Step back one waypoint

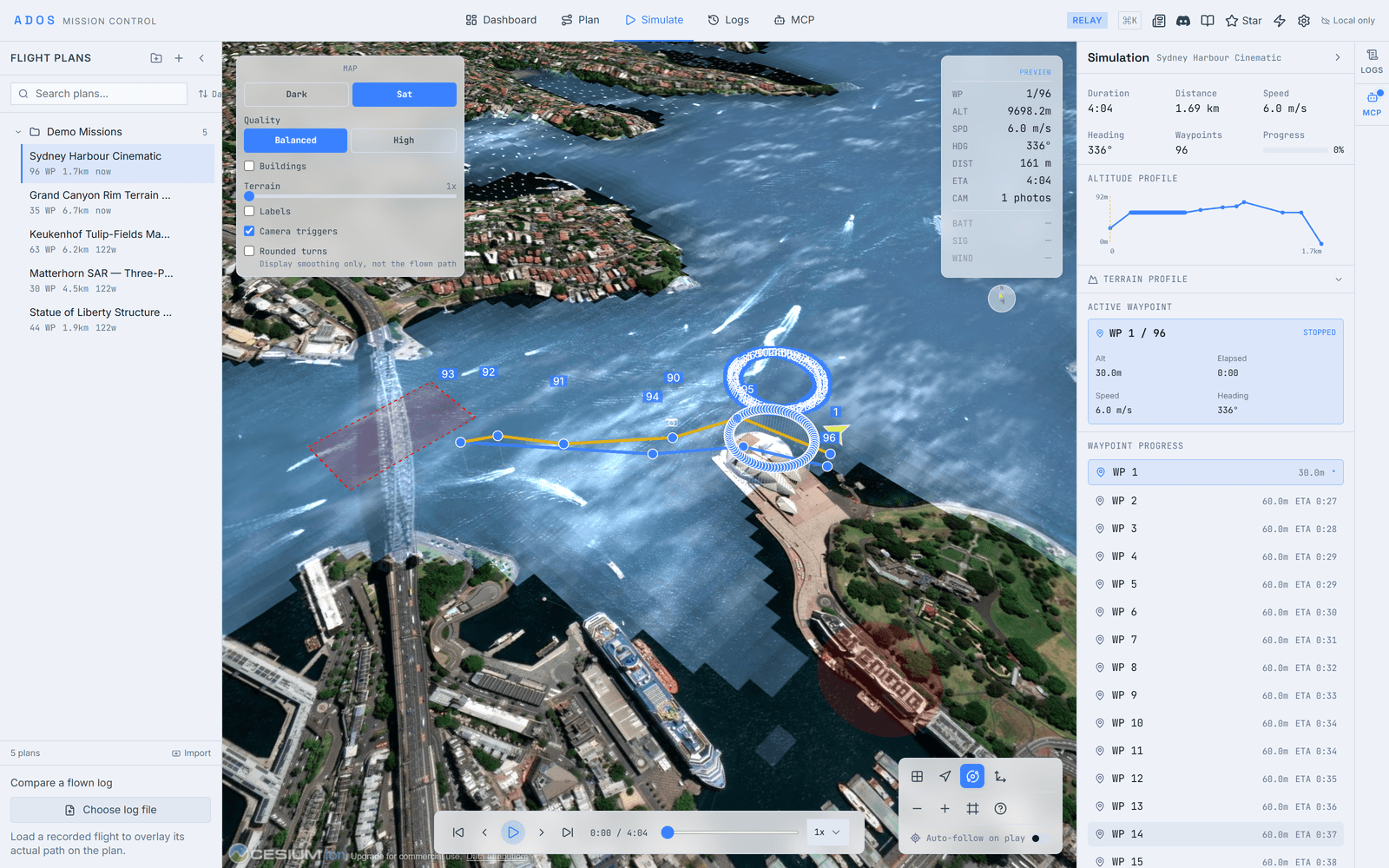coord(484,832)
